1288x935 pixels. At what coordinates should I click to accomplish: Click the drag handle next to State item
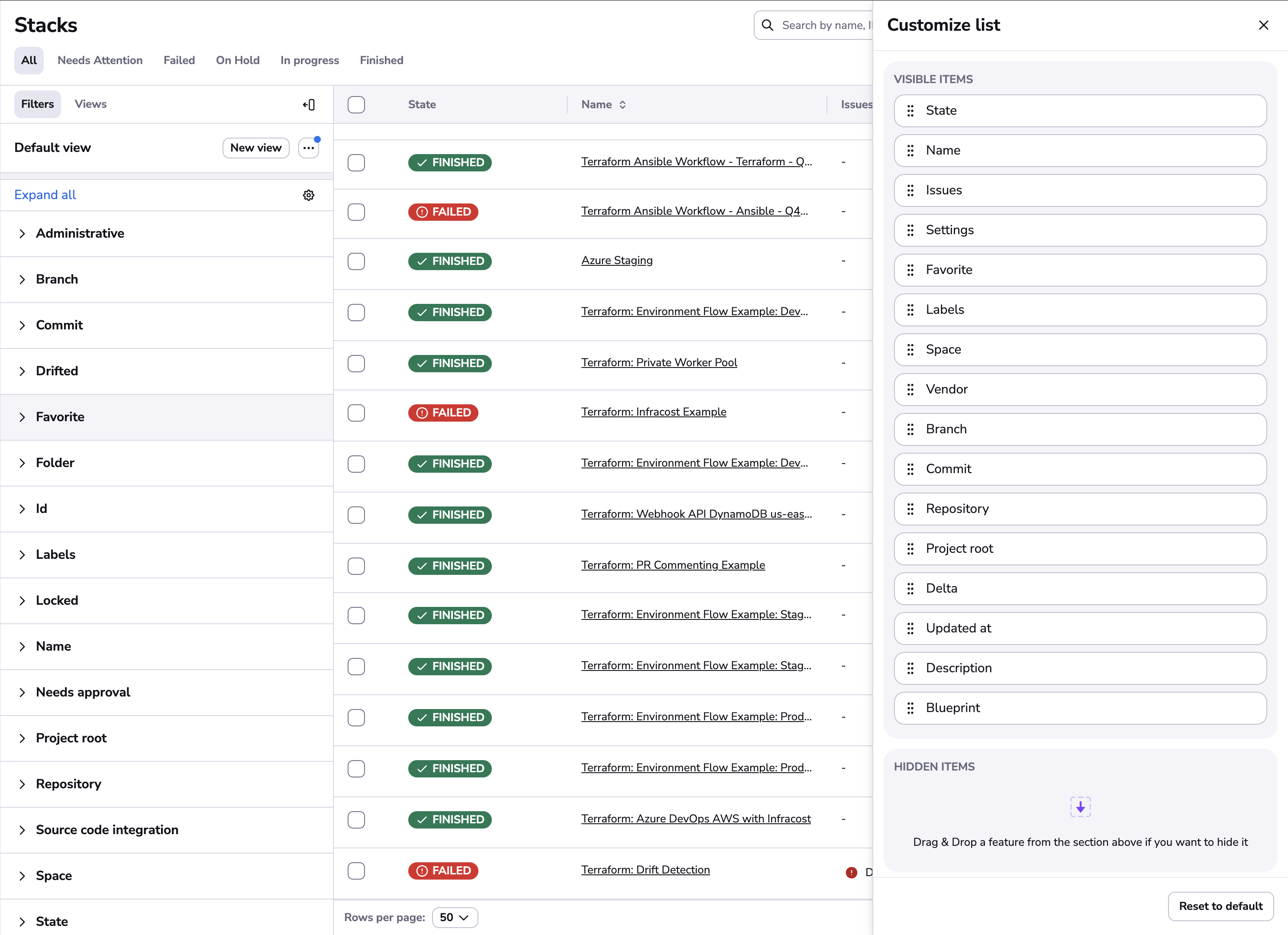click(910, 111)
